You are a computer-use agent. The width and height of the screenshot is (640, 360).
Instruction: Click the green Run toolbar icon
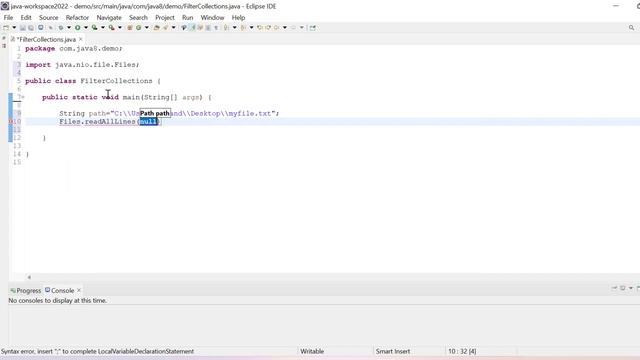[x=77, y=28]
